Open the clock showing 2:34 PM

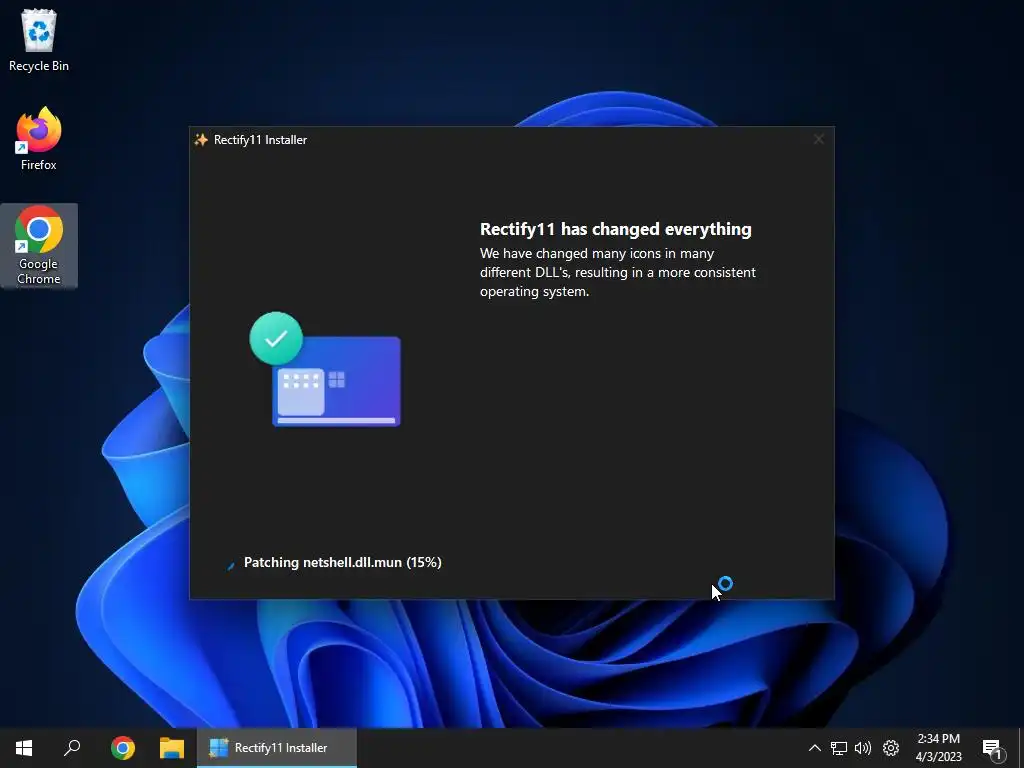tap(938, 748)
